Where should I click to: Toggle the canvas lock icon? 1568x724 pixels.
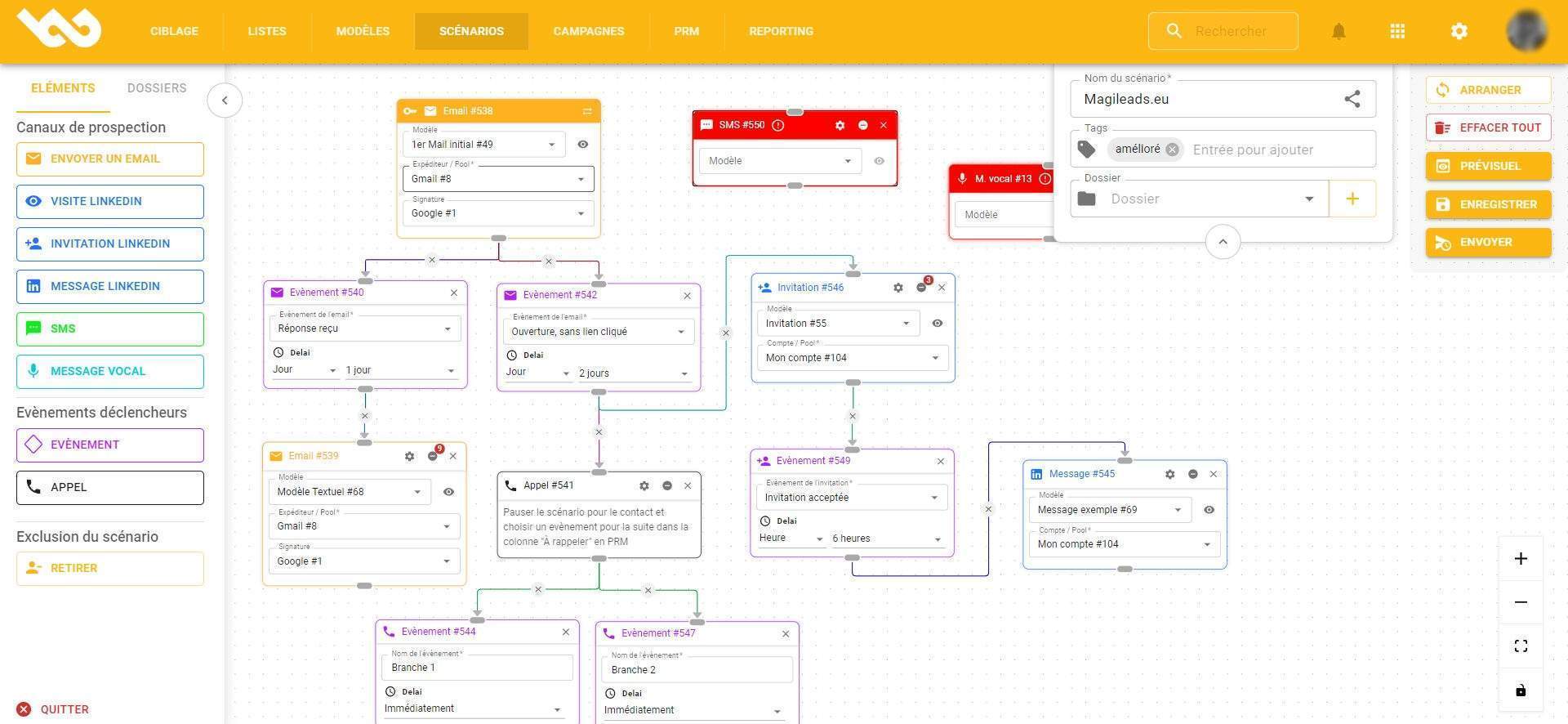[1521, 690]
